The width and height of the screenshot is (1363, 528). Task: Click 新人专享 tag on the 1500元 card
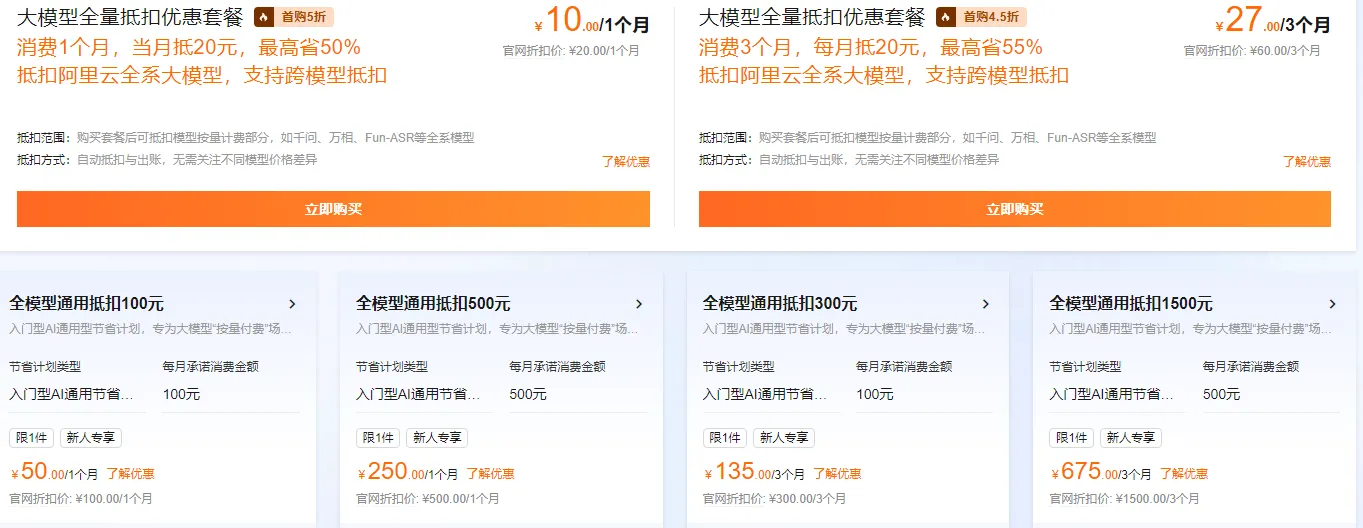click(x=1132, y=438)
